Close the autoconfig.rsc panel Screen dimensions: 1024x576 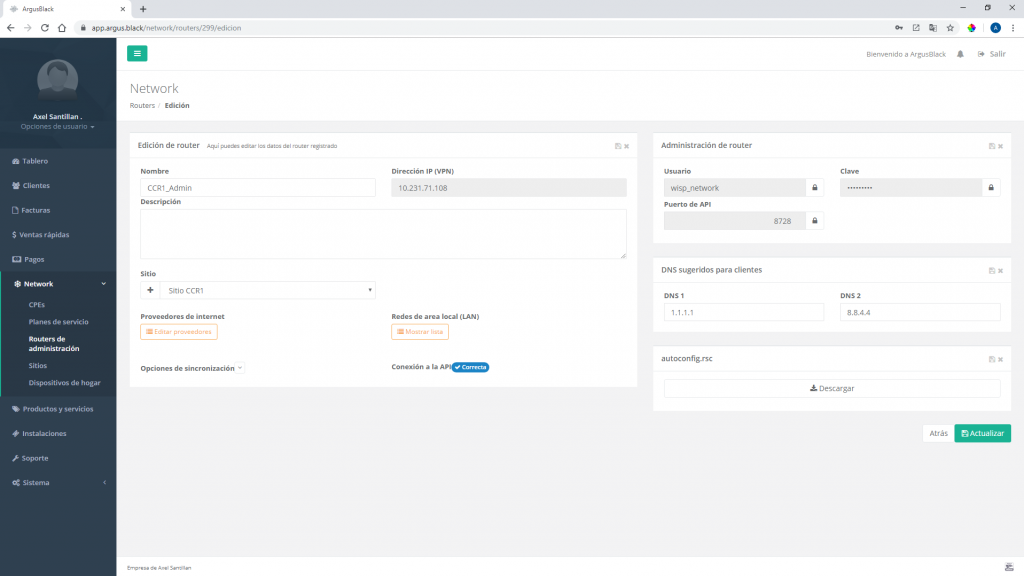(1000, 359)
